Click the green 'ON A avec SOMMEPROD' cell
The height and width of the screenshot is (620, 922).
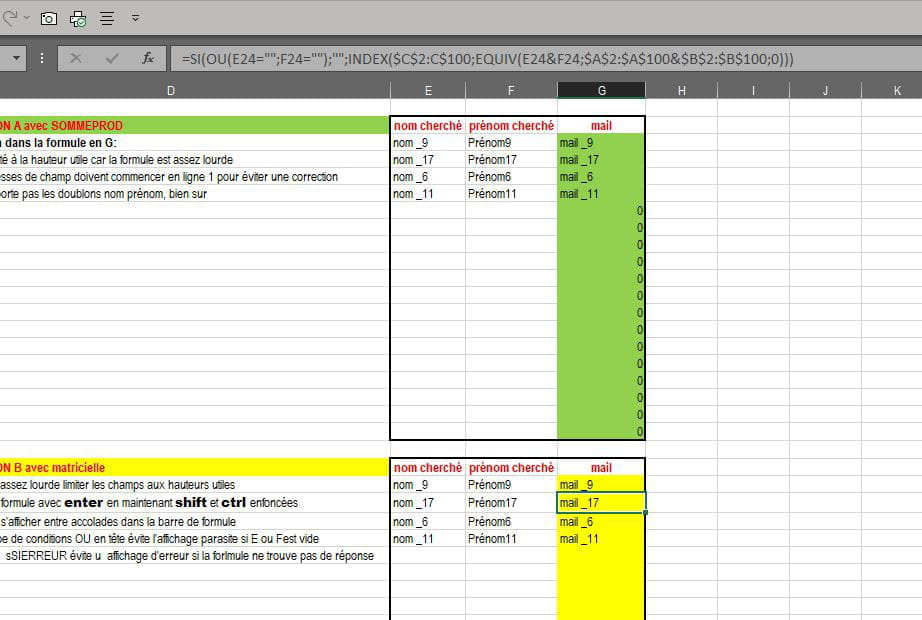(x=195, y=125)
